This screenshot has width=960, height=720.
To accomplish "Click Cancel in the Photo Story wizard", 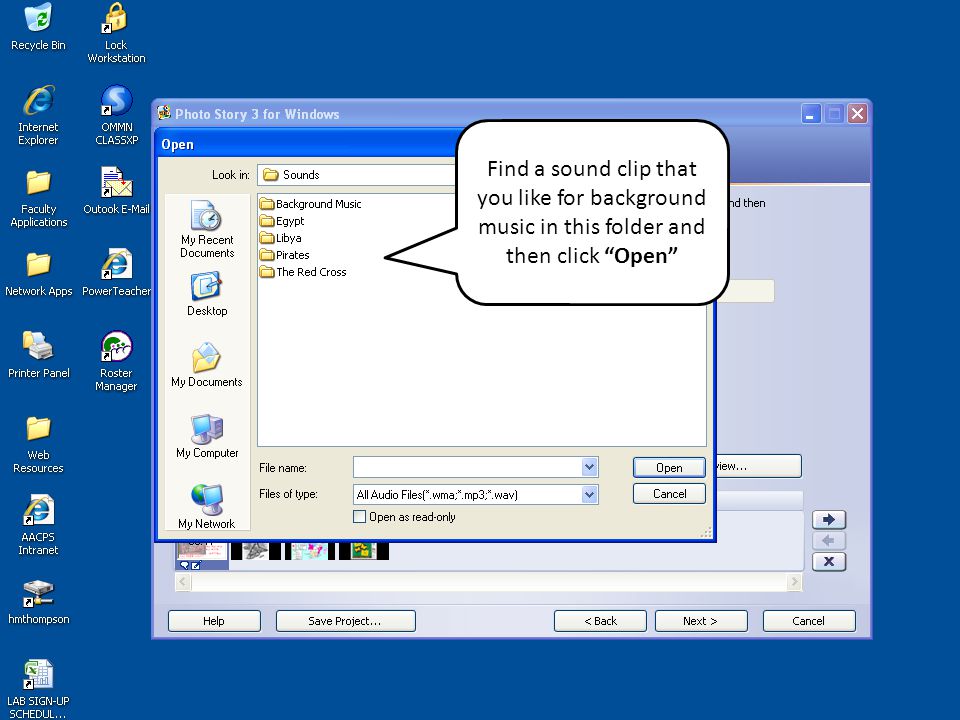I will pyautogui.click(x=809, y=621).
